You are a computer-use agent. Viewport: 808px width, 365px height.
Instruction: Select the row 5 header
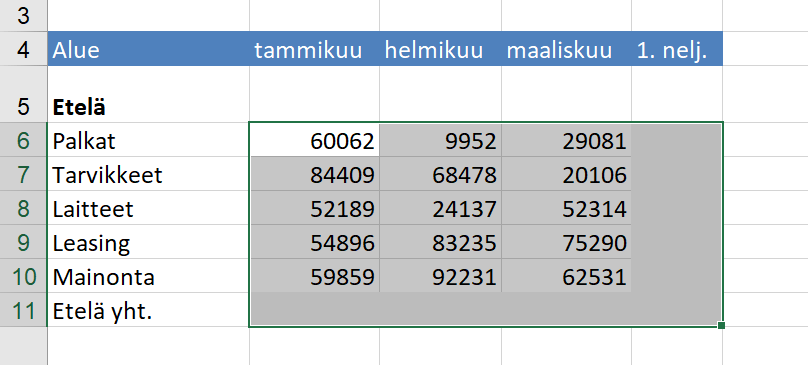coord(24,94)
